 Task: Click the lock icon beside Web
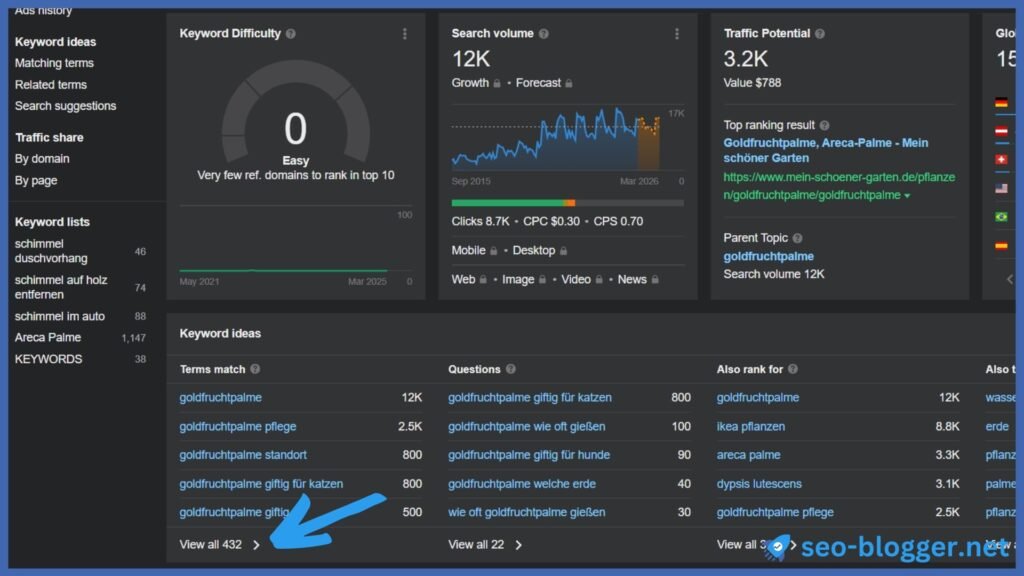[x=483, y=280]
